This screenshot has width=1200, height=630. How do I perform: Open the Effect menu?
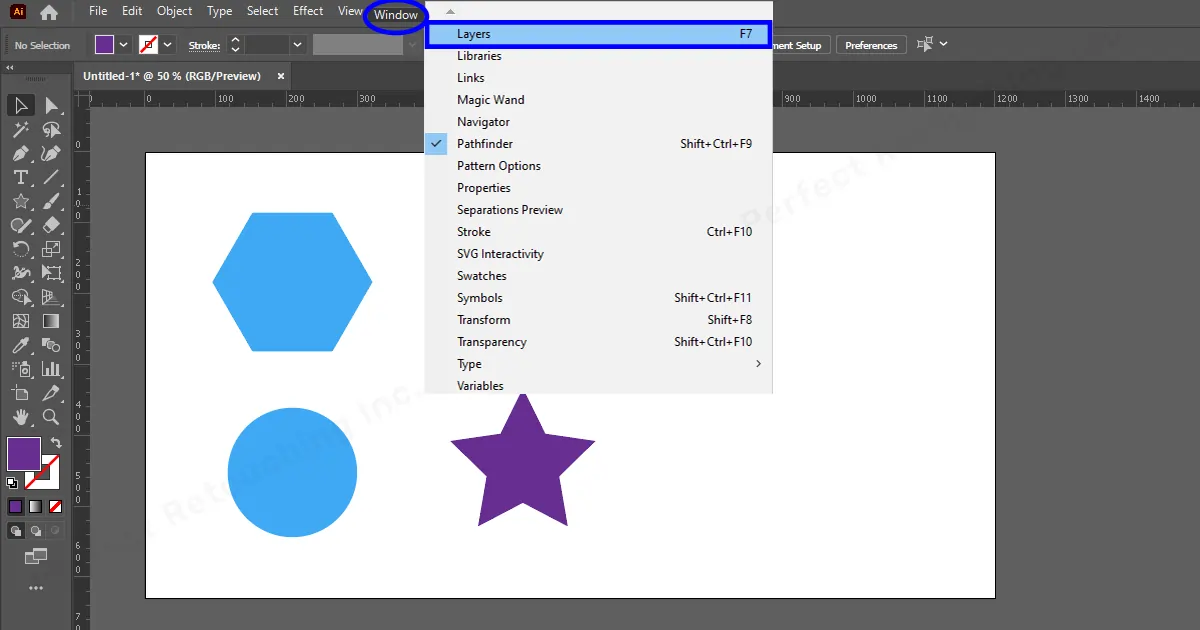point(308,11)
